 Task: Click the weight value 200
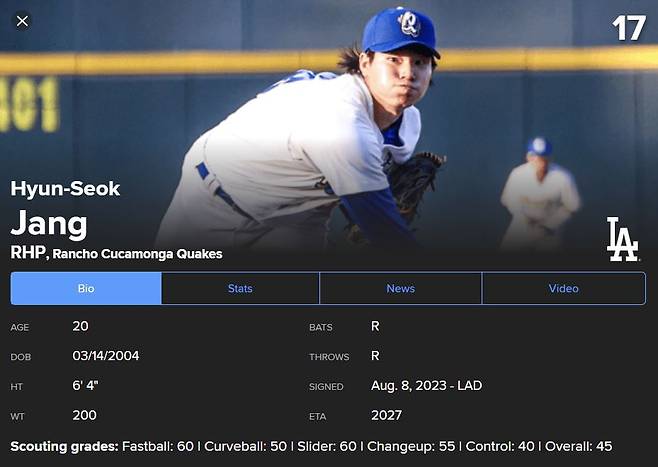pyautogui.click(x=85, y=415)
